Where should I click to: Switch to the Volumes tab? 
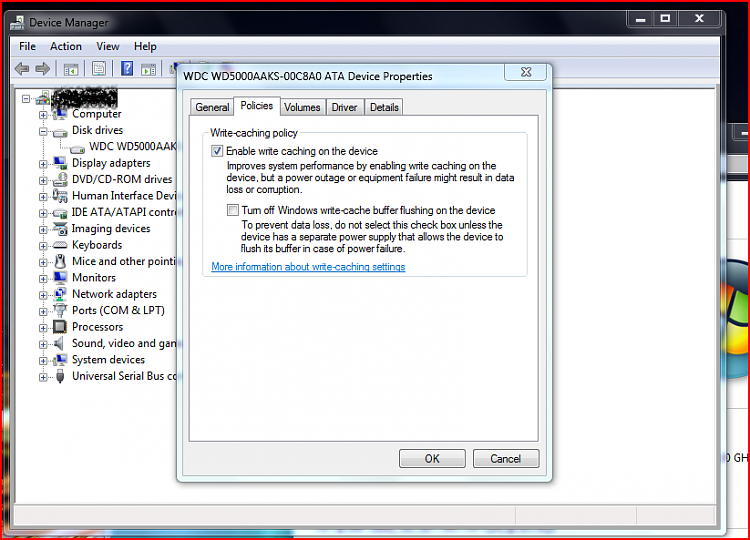pyautogui.click(x=302, y=107)
